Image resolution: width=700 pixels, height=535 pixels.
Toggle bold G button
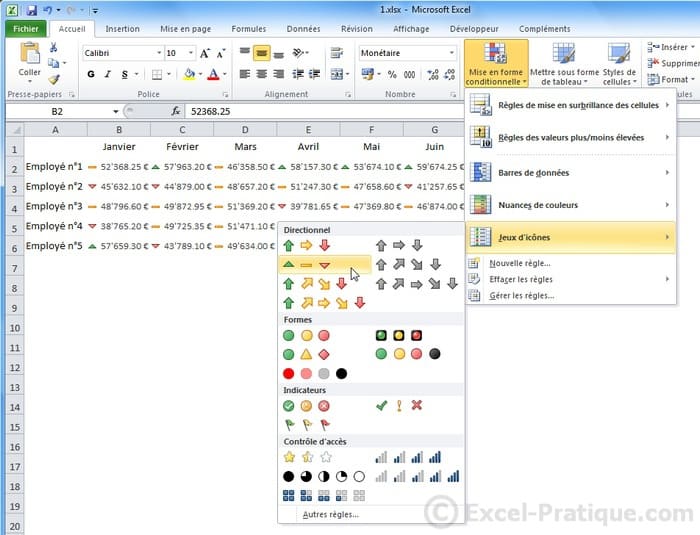[91, 74]
